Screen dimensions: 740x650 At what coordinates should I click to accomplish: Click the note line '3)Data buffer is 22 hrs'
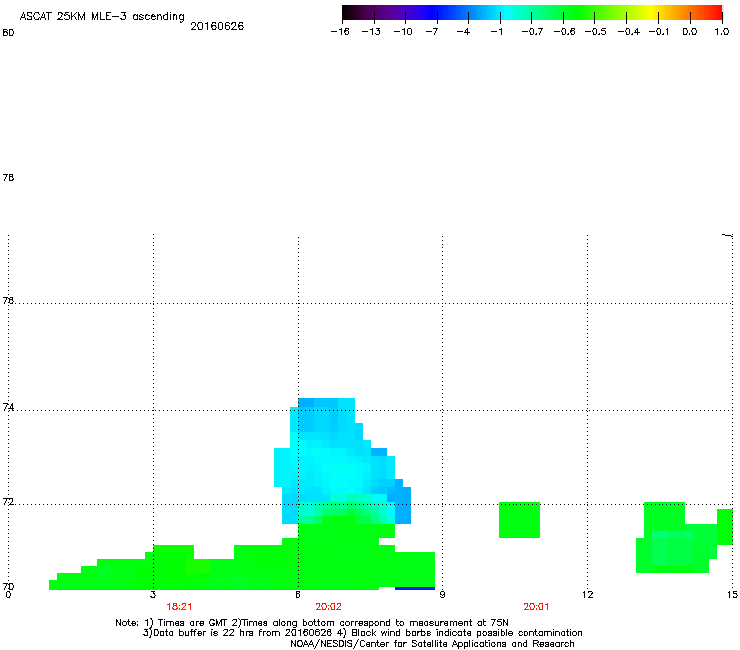click(x=362, y=633)
